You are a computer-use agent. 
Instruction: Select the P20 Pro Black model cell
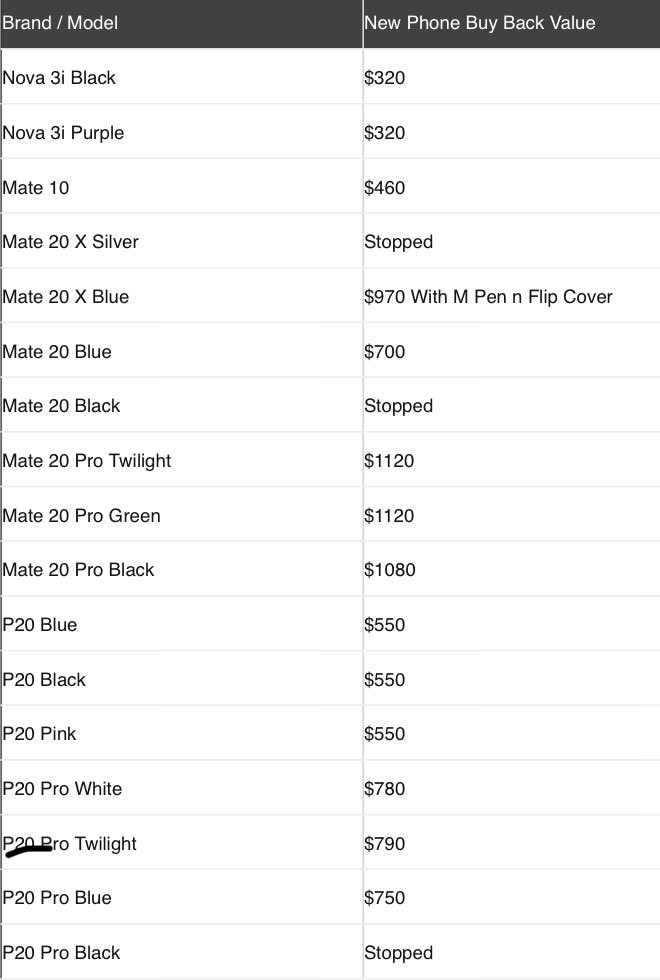point(59,953)
